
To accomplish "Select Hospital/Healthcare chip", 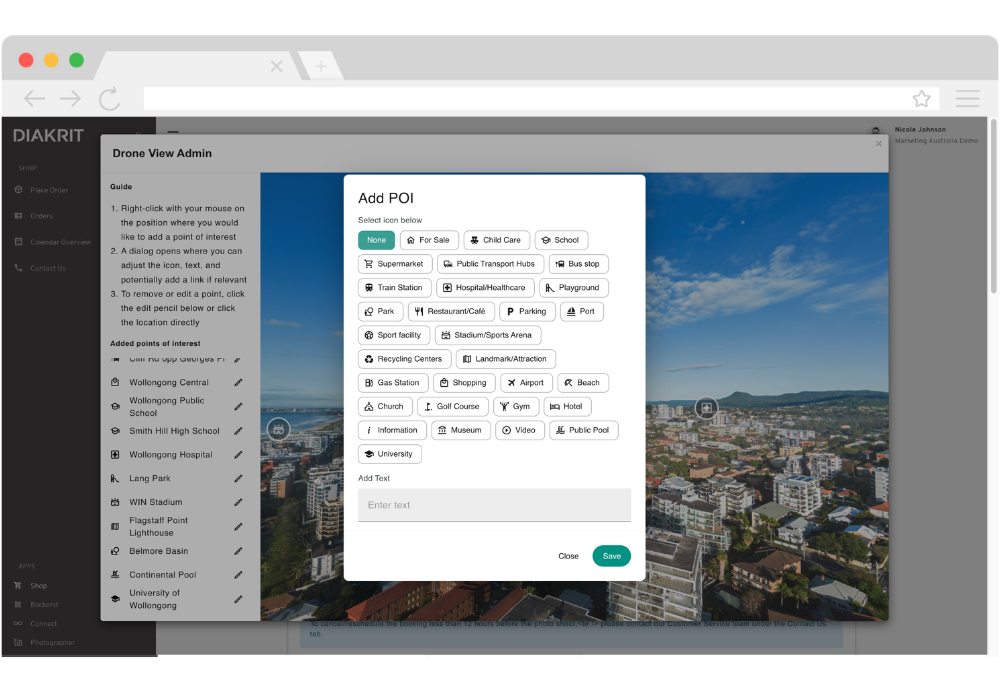I will coord(485,288).
